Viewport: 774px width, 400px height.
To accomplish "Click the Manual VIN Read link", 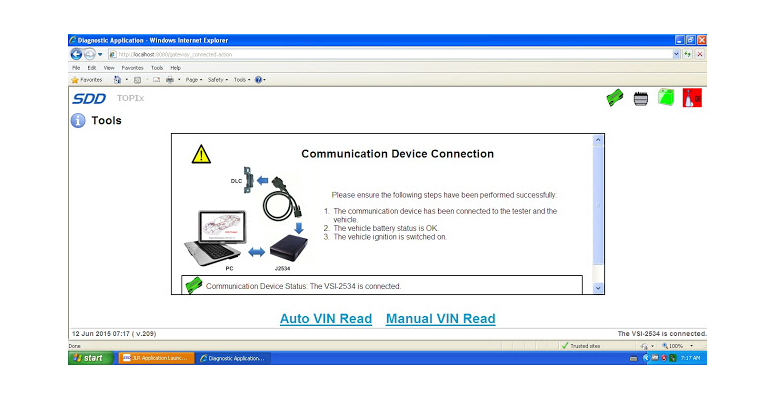I will click(440, 319).
